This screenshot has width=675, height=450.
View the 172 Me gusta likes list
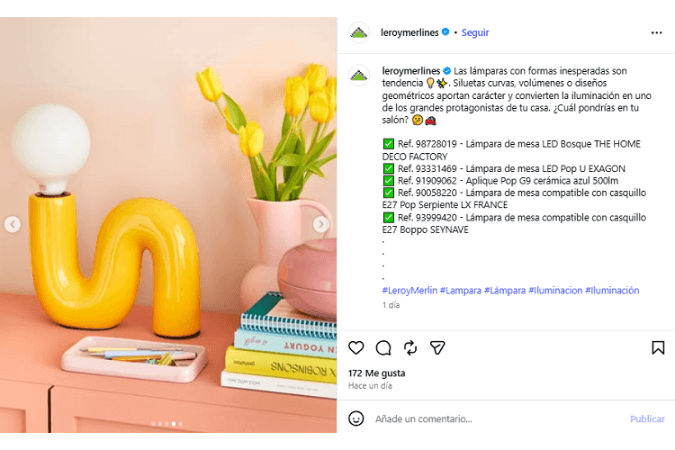377,373
